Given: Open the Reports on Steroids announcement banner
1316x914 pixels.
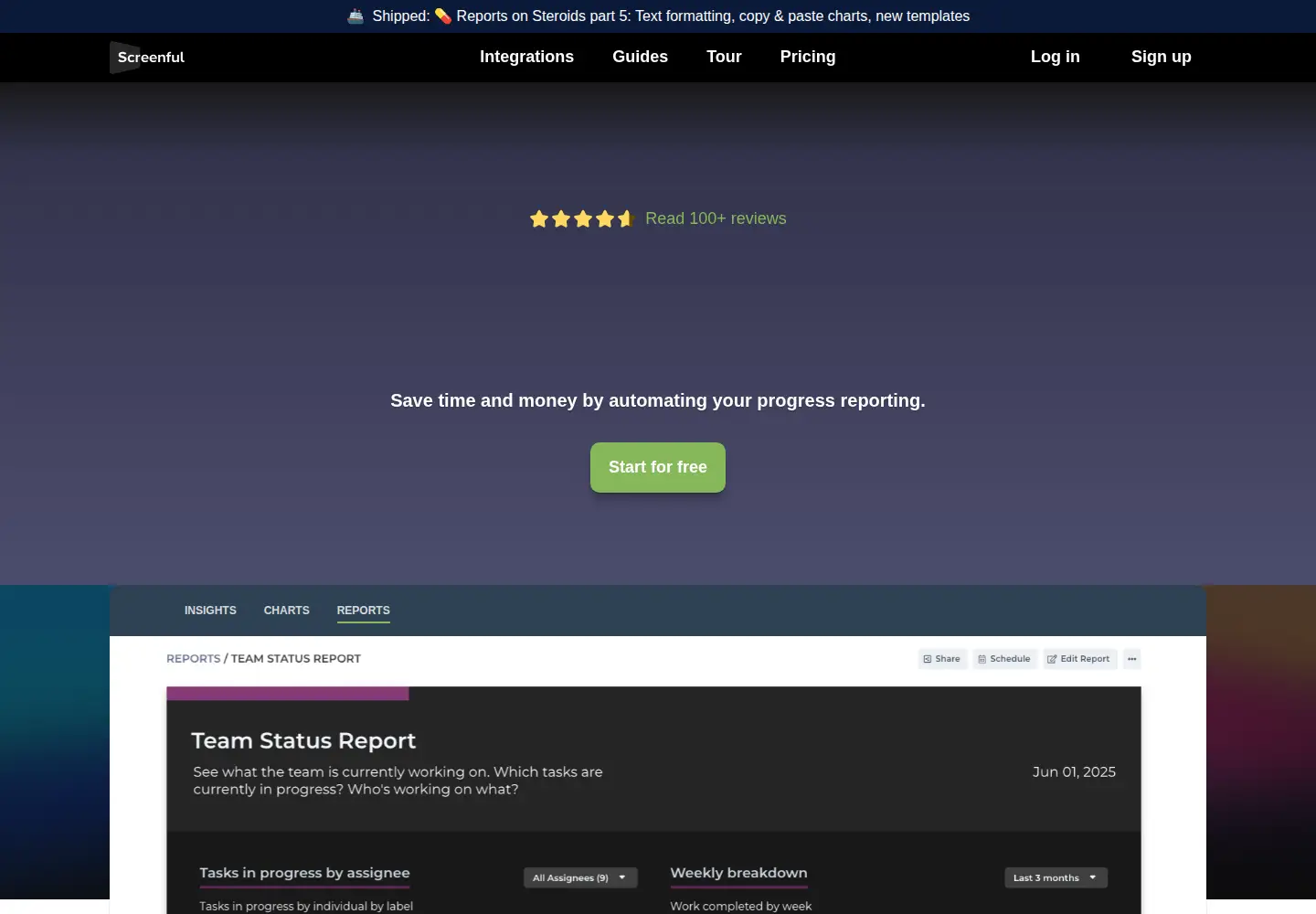Looking at the screenshot, I should click(x=658, y=16).
